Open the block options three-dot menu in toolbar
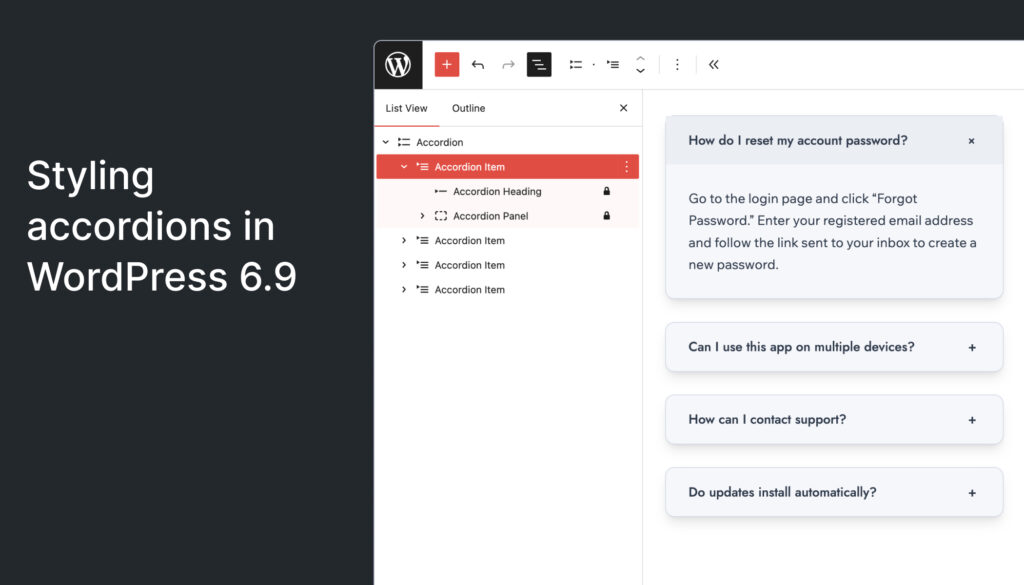The height and width of the screenshot is (585, 1024). coord(677,65)
